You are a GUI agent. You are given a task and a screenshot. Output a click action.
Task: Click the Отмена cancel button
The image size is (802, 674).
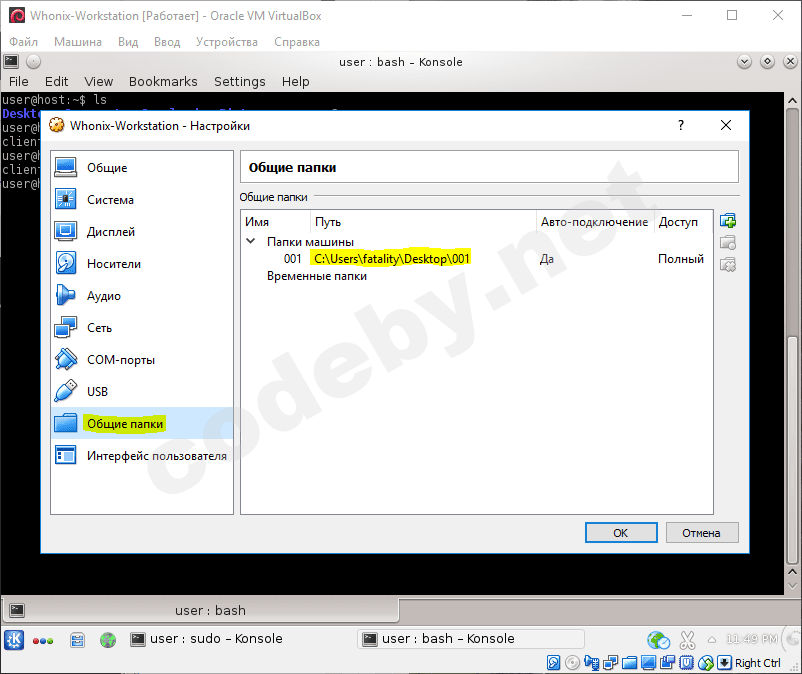(x=702, y=533)
